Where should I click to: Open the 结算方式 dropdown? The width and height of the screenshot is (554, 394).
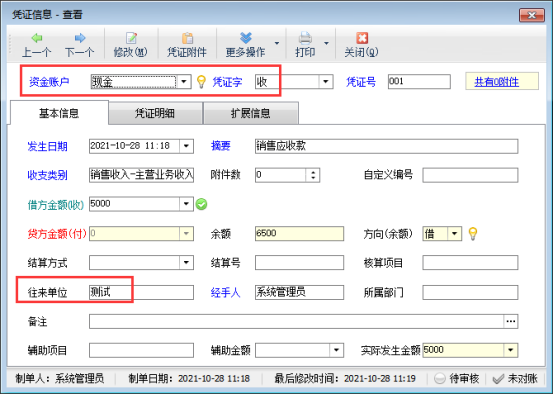[x=186, y=263]
